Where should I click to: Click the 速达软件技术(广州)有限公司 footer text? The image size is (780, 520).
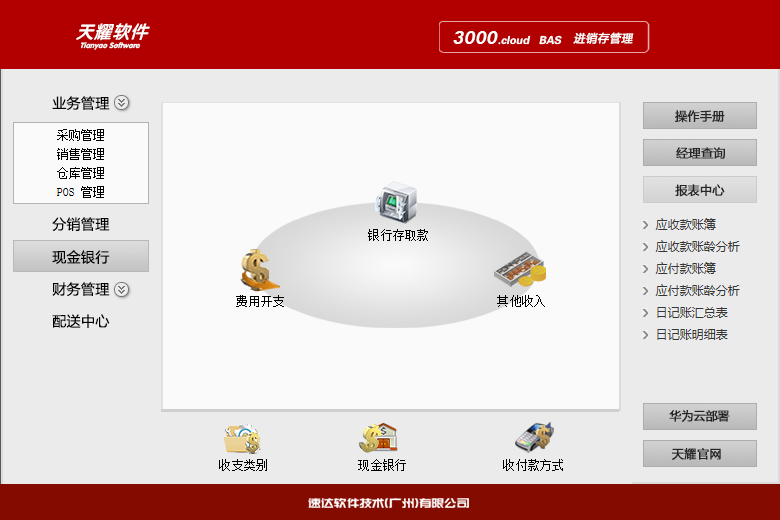point(389,503)
